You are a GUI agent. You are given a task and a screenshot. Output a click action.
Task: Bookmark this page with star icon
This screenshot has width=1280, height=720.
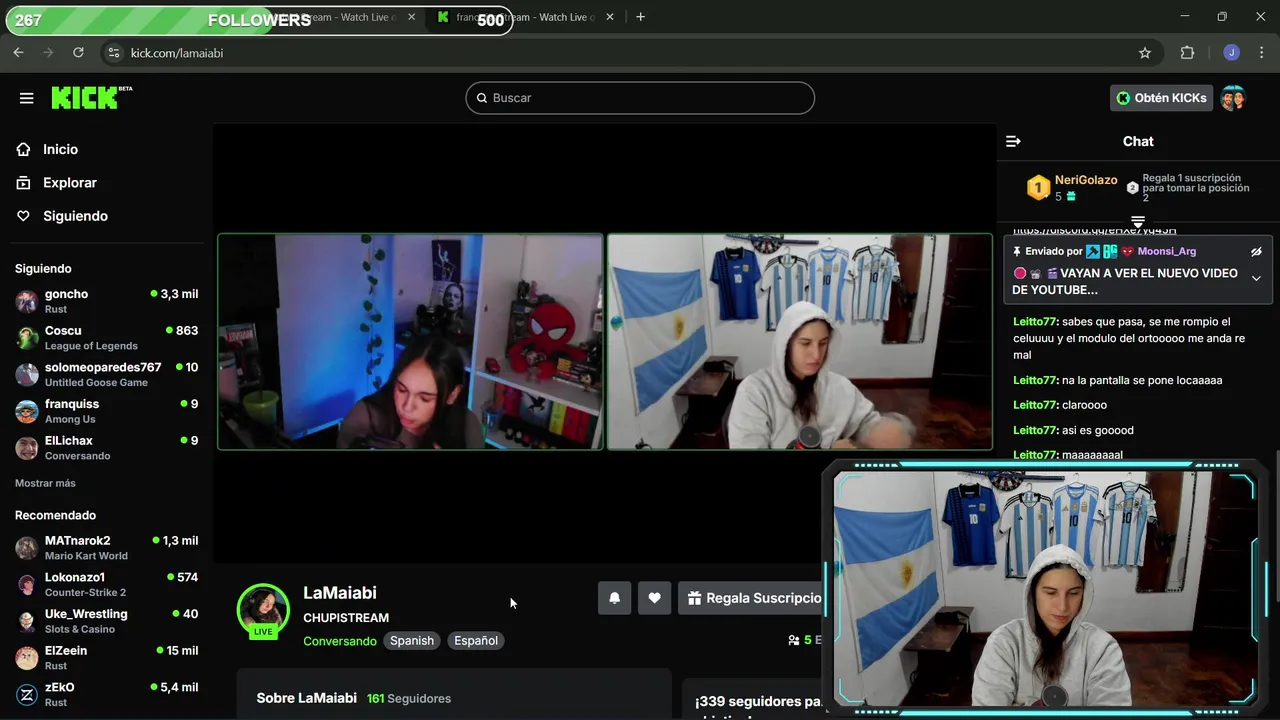(x=1145, y=53)
